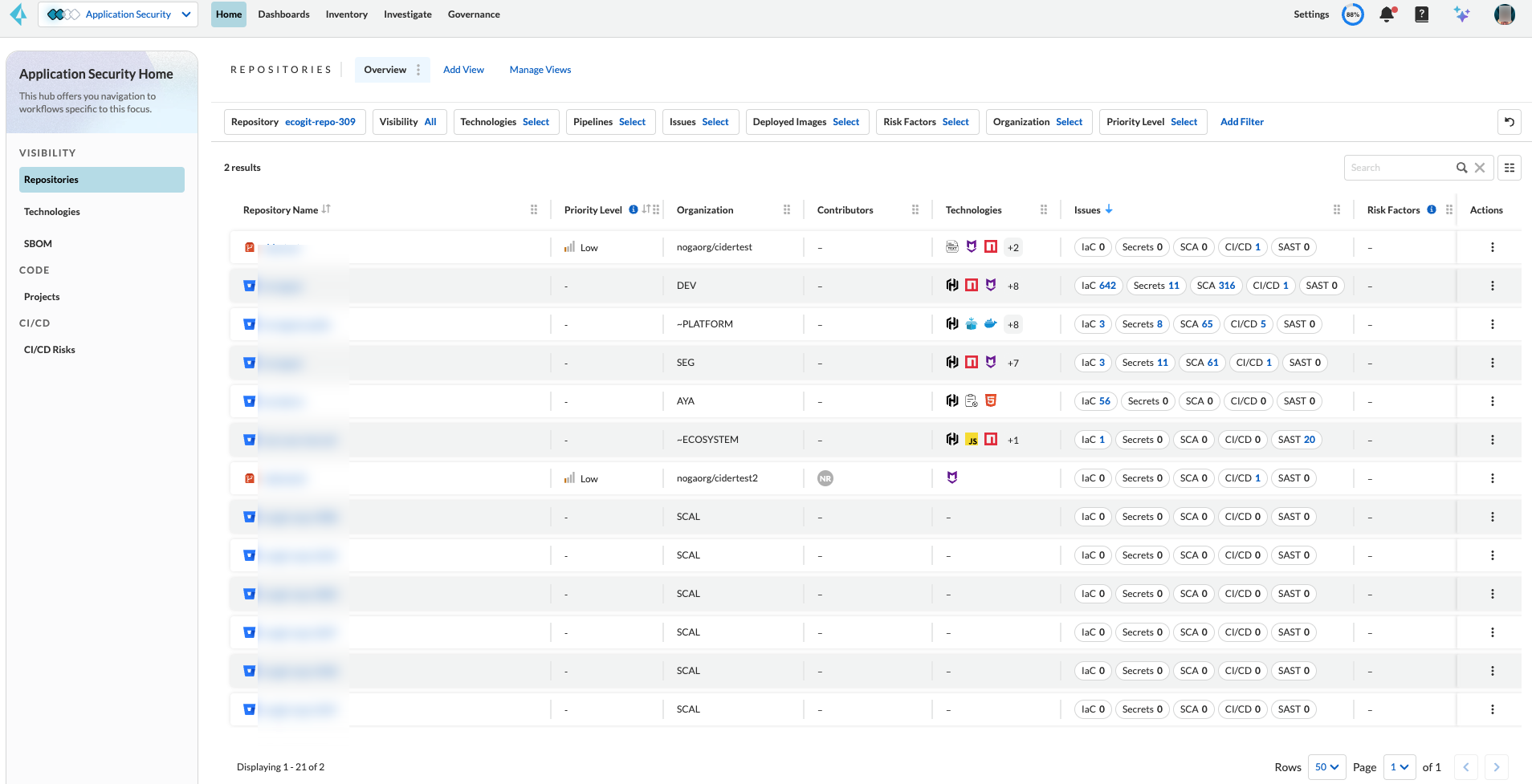Select CI/CD Risks in the sidebar

point(102,350)
